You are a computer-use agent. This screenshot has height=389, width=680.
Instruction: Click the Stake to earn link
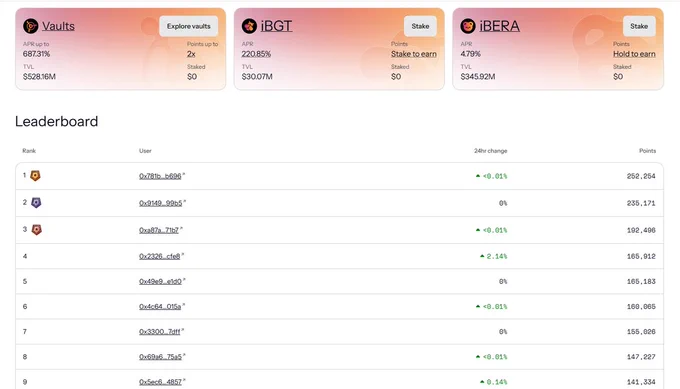[414, 54]
